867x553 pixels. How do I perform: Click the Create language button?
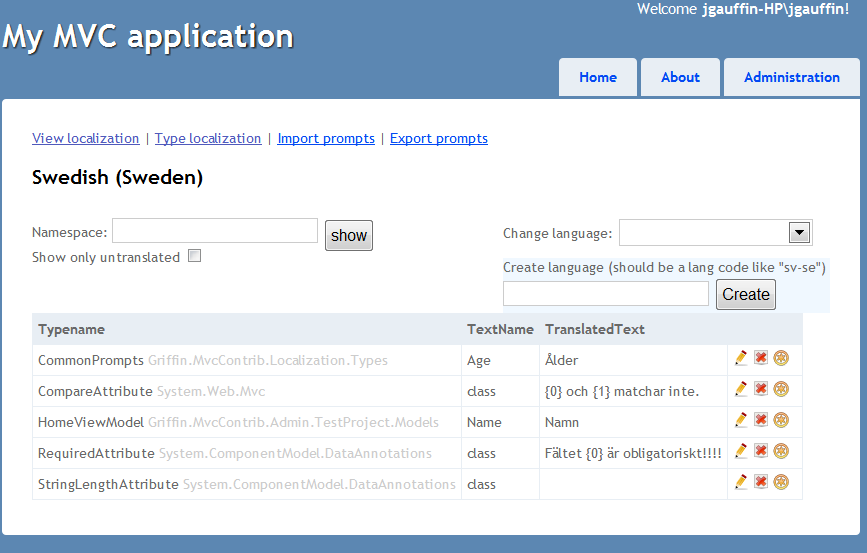click(746, 294)
